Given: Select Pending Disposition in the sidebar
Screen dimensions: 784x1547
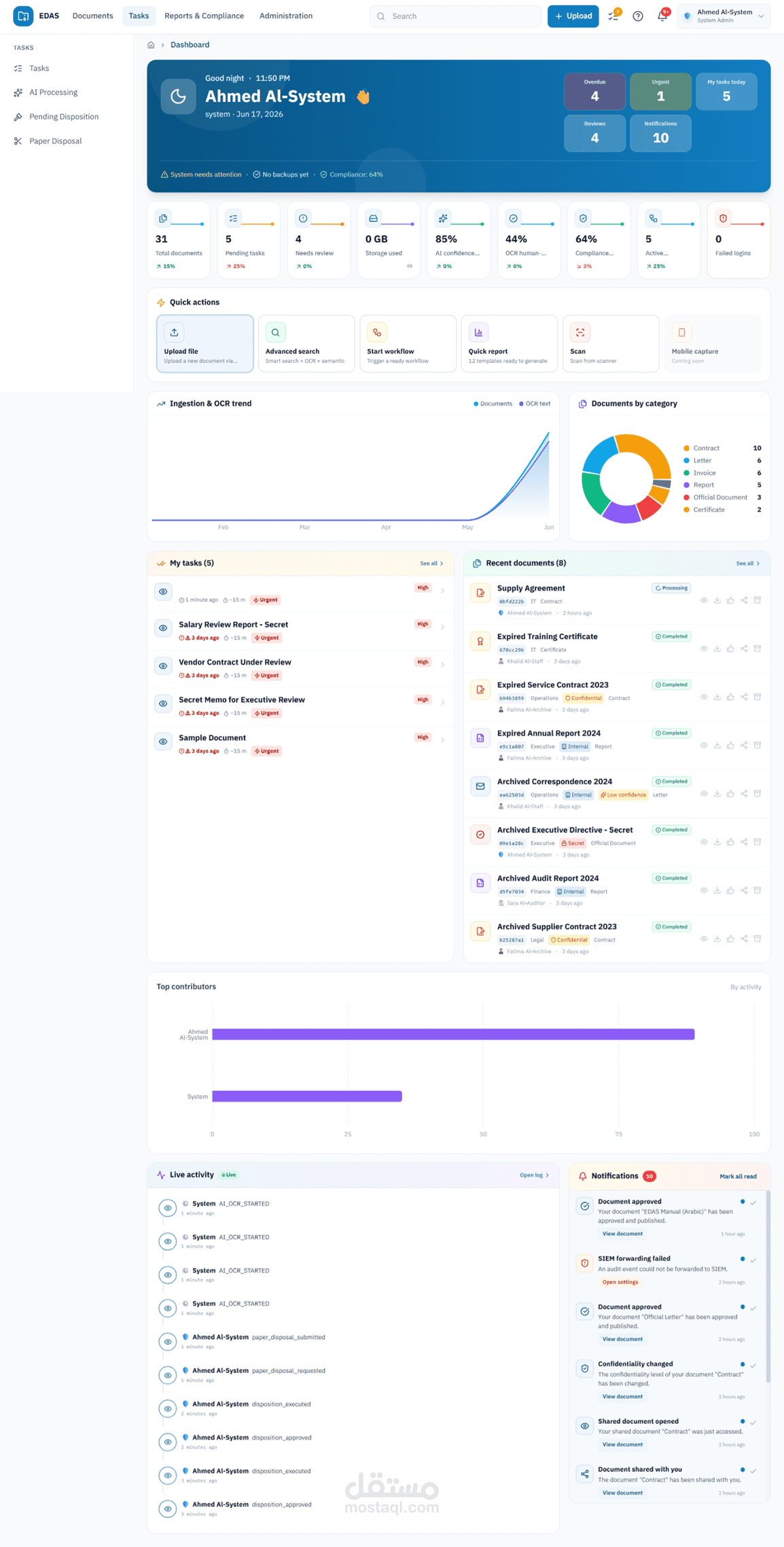Looking at the screenshot, I should (64, 117).
